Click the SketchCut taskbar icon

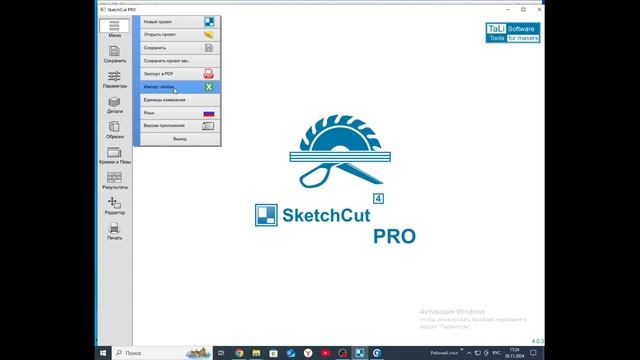pyautogui.click(x=360, y=353)
